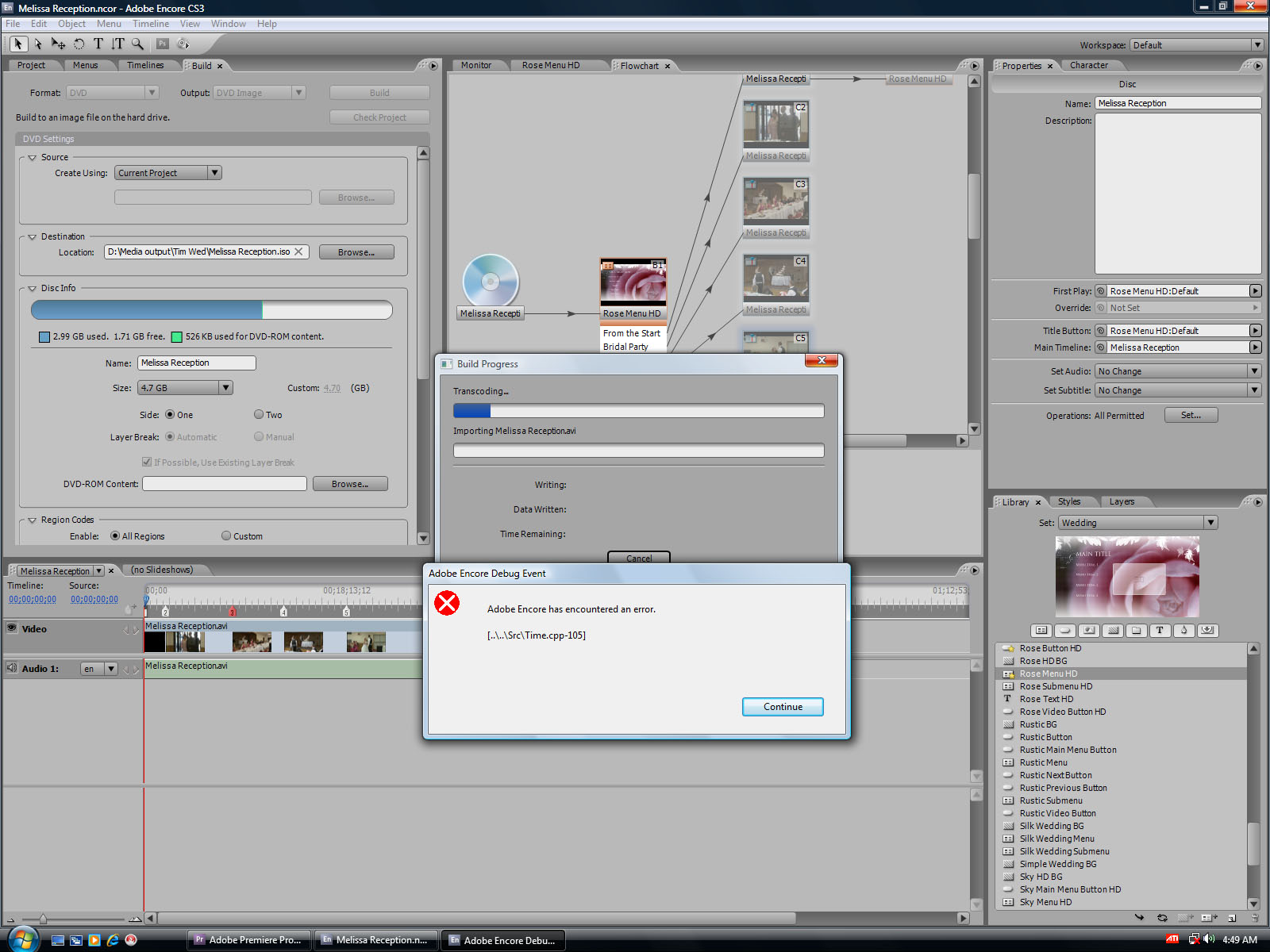Select the horizontal Text tool
The width and height of the screenshot is (1270, 952).
98,44
